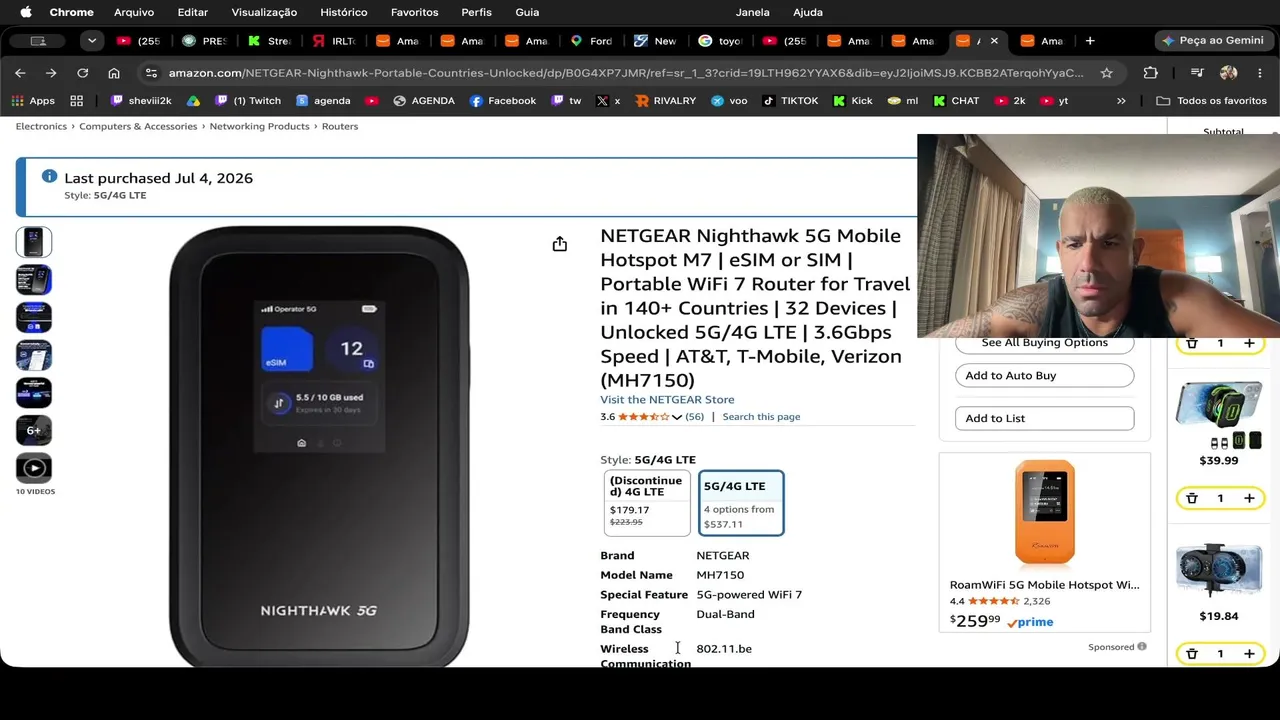Show more bookmarks with the overflow chevron

(1121, 101)
